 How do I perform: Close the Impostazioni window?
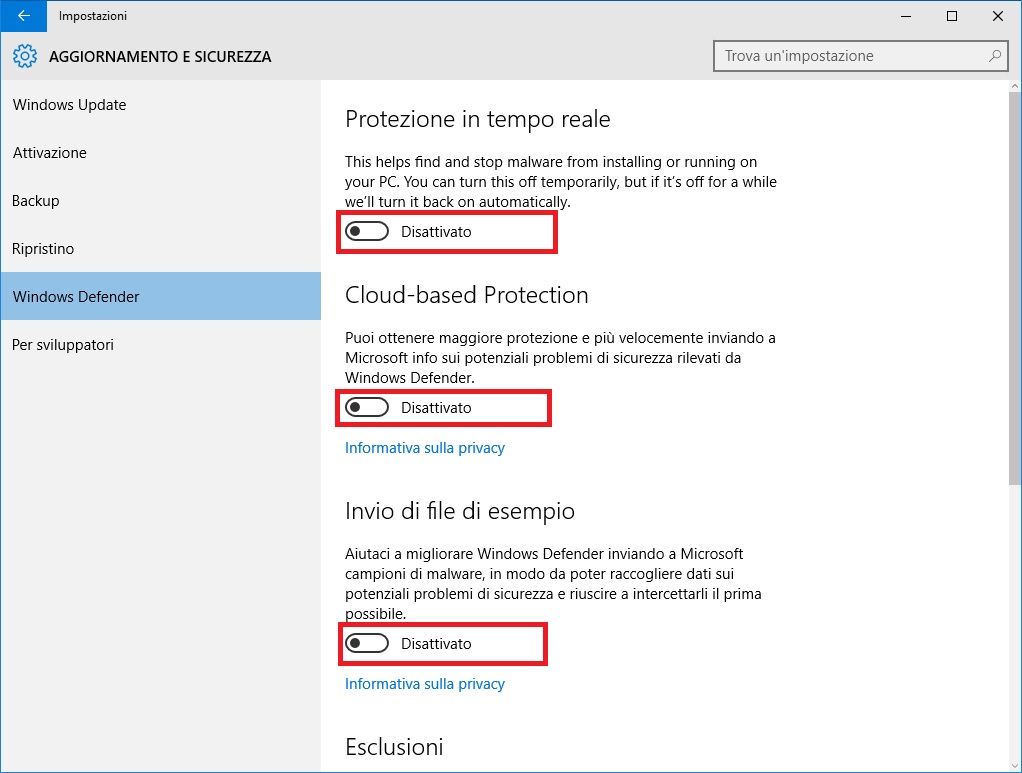click(x=998, y=16)
